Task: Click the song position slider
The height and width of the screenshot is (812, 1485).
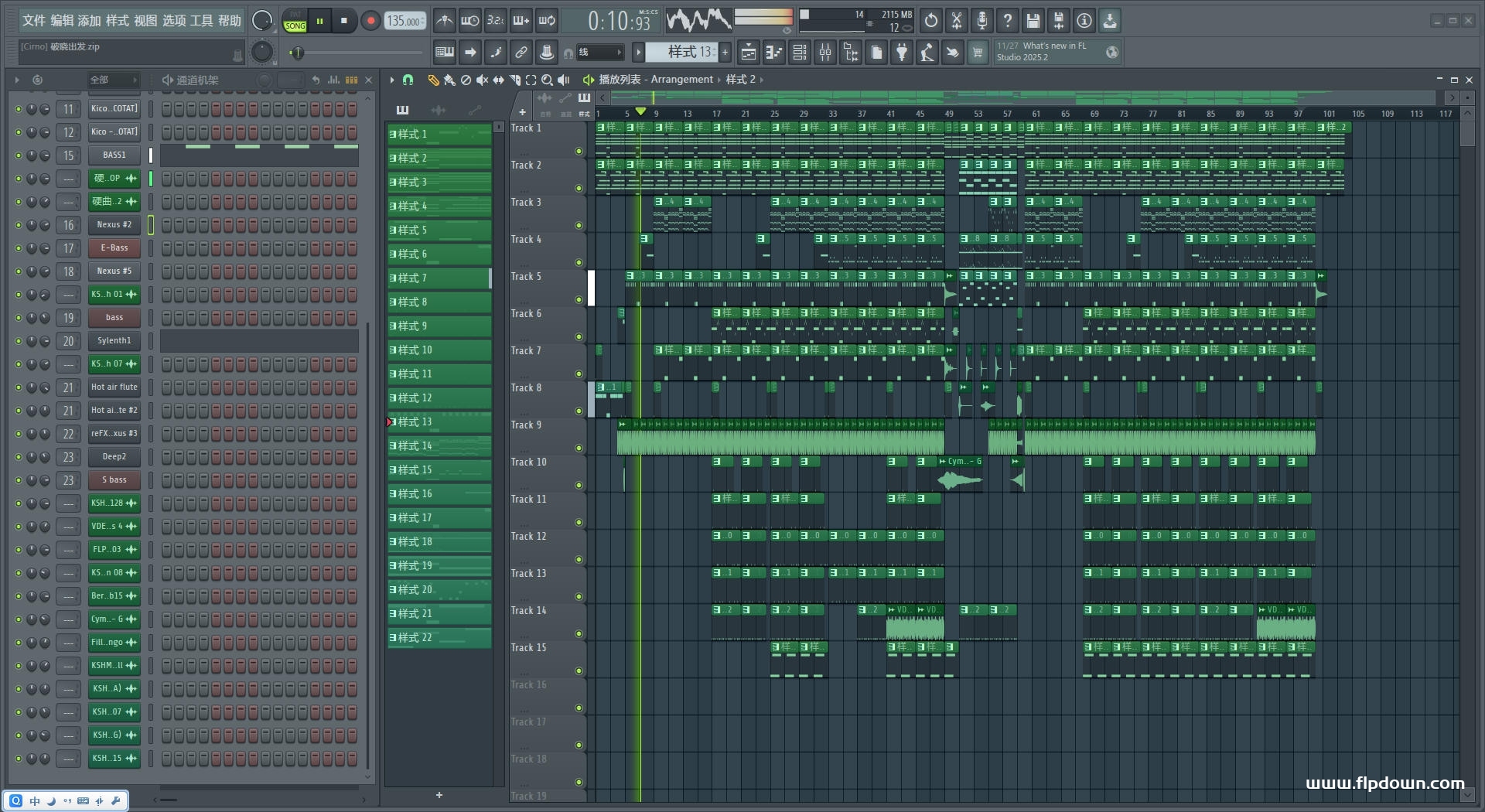Action: click(x=298, y=53)
